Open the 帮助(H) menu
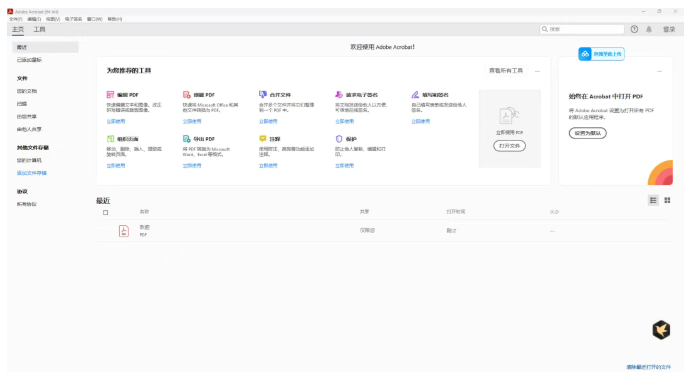 [115, 19]
